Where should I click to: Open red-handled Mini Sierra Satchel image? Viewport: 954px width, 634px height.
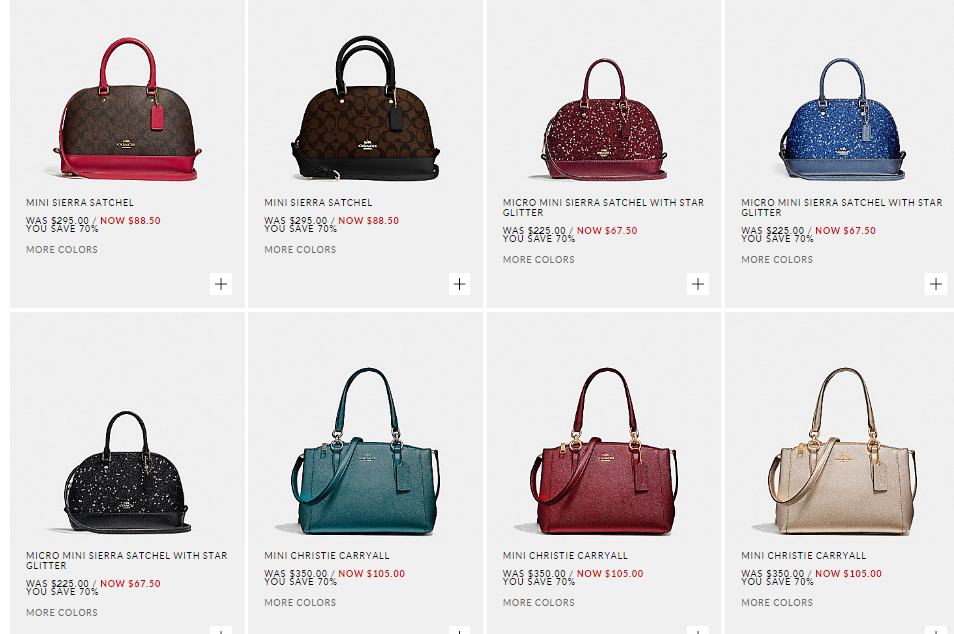[128, 110]
